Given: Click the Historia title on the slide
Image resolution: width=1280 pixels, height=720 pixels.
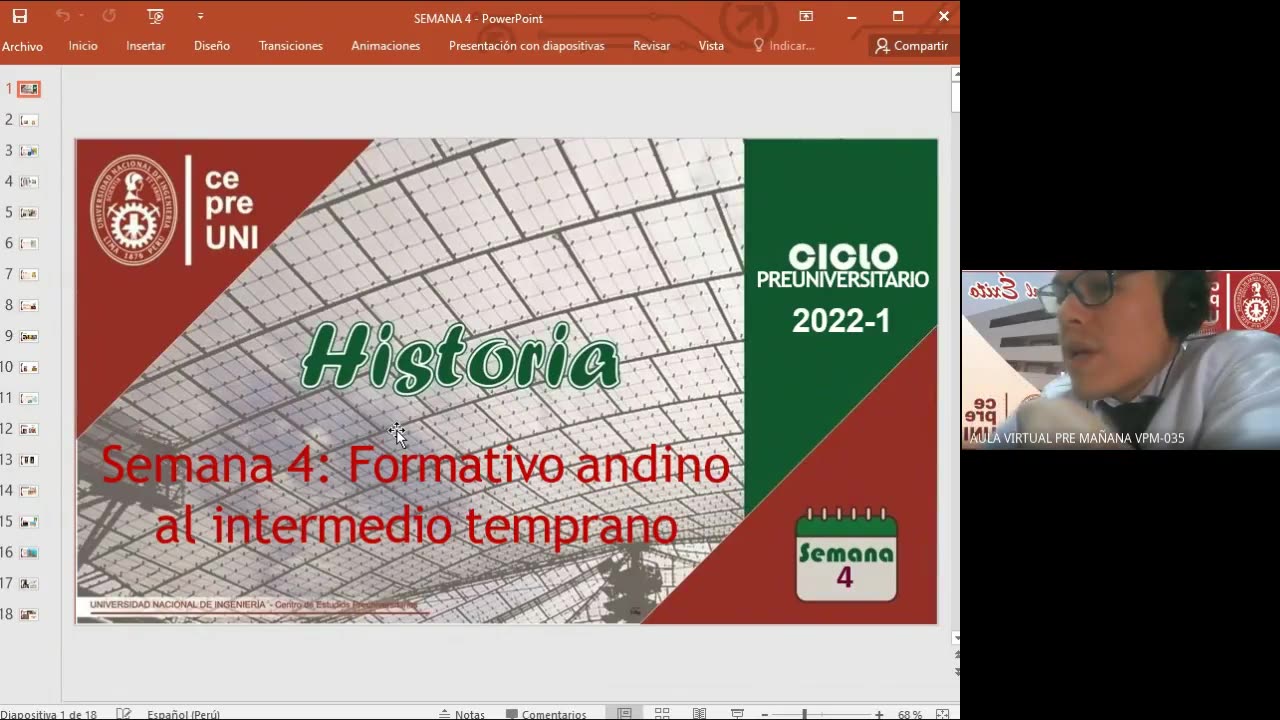Looking at the screenshot, I should [460, 357].
